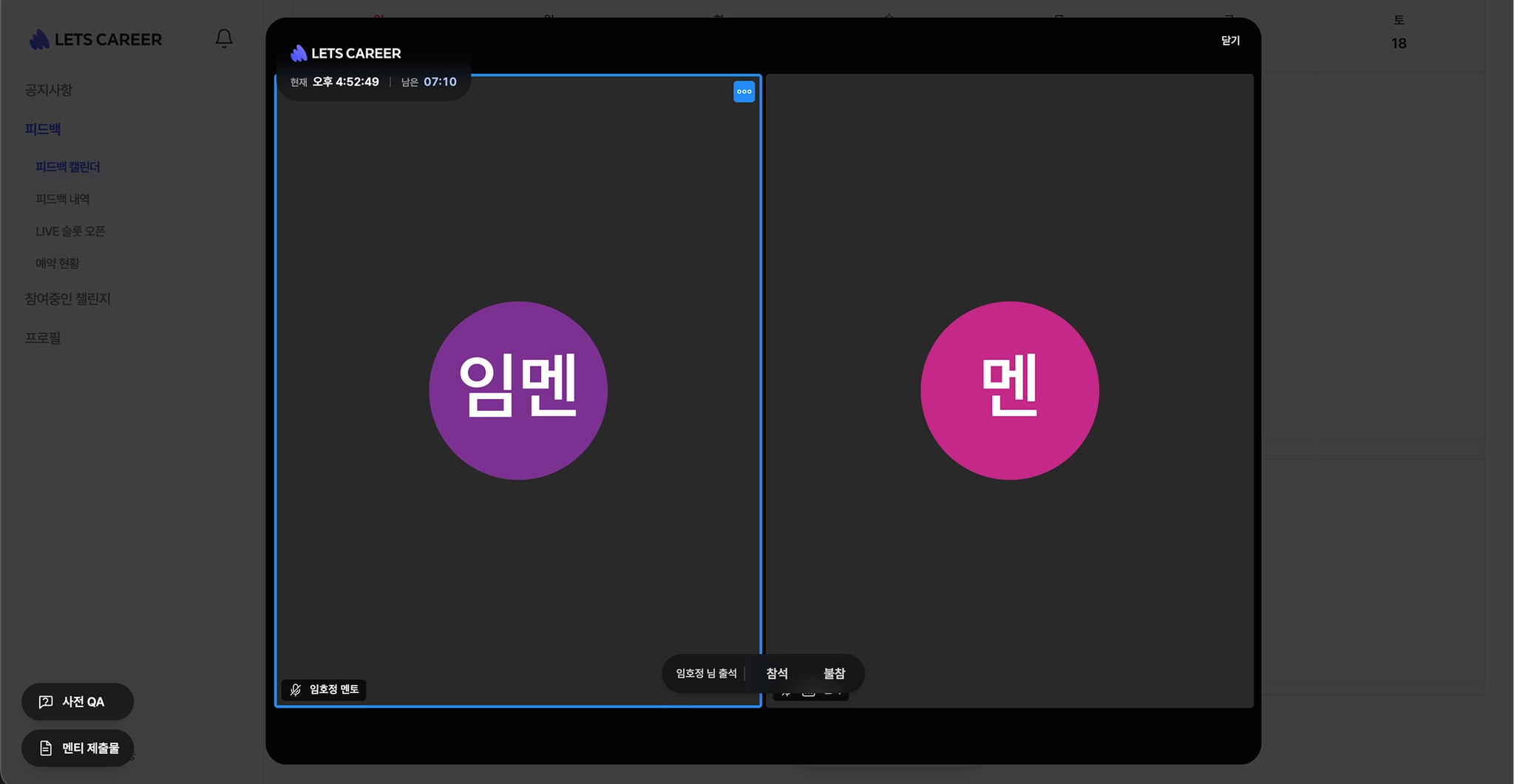This screenshot has width=1514, height=784.
Task: Go to 공지사항 in the sidebar
Action: (49, 90)
